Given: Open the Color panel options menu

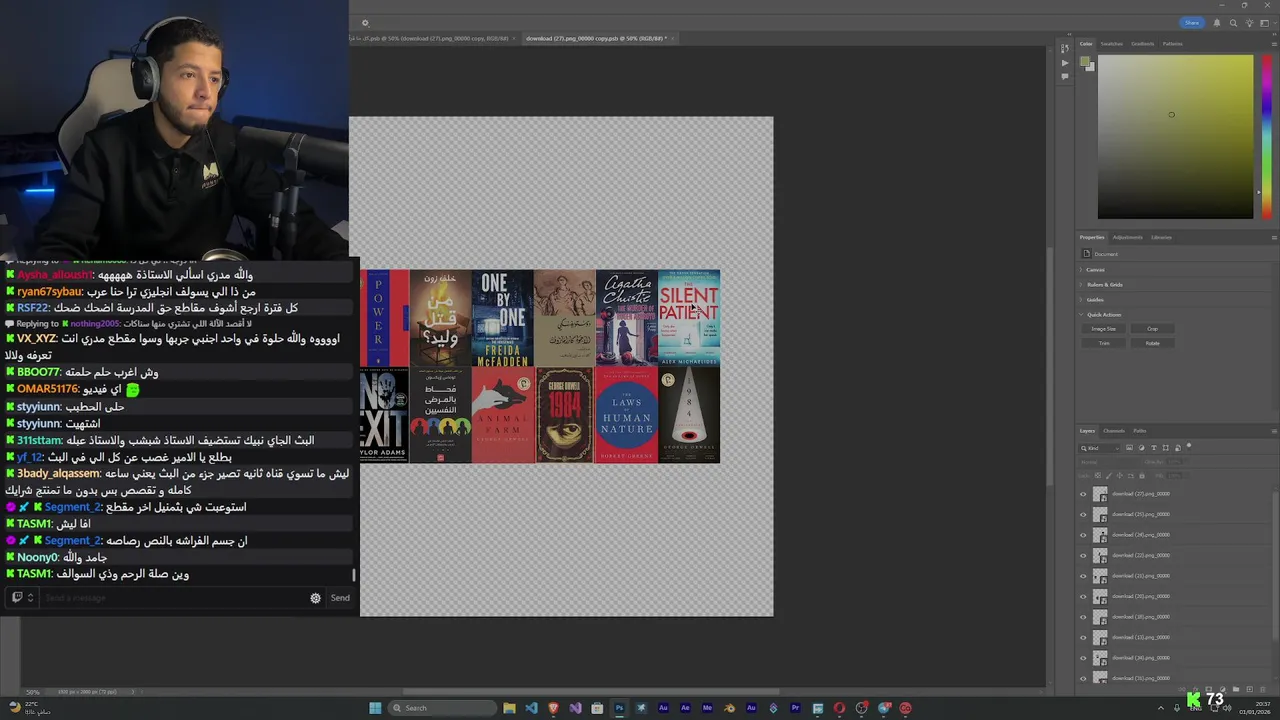Looking at the screenshot, I should click(1273, 44).
